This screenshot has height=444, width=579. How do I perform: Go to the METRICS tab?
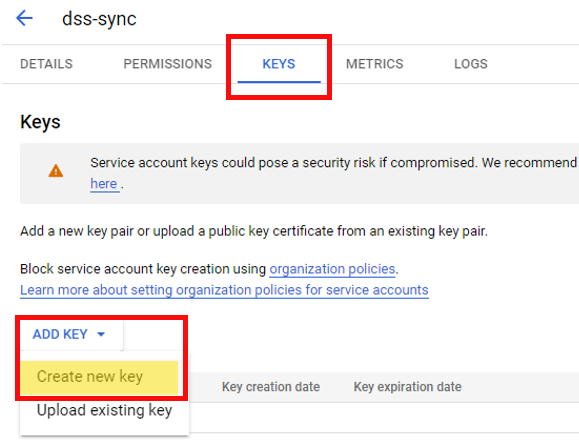(x=374, y=64)
